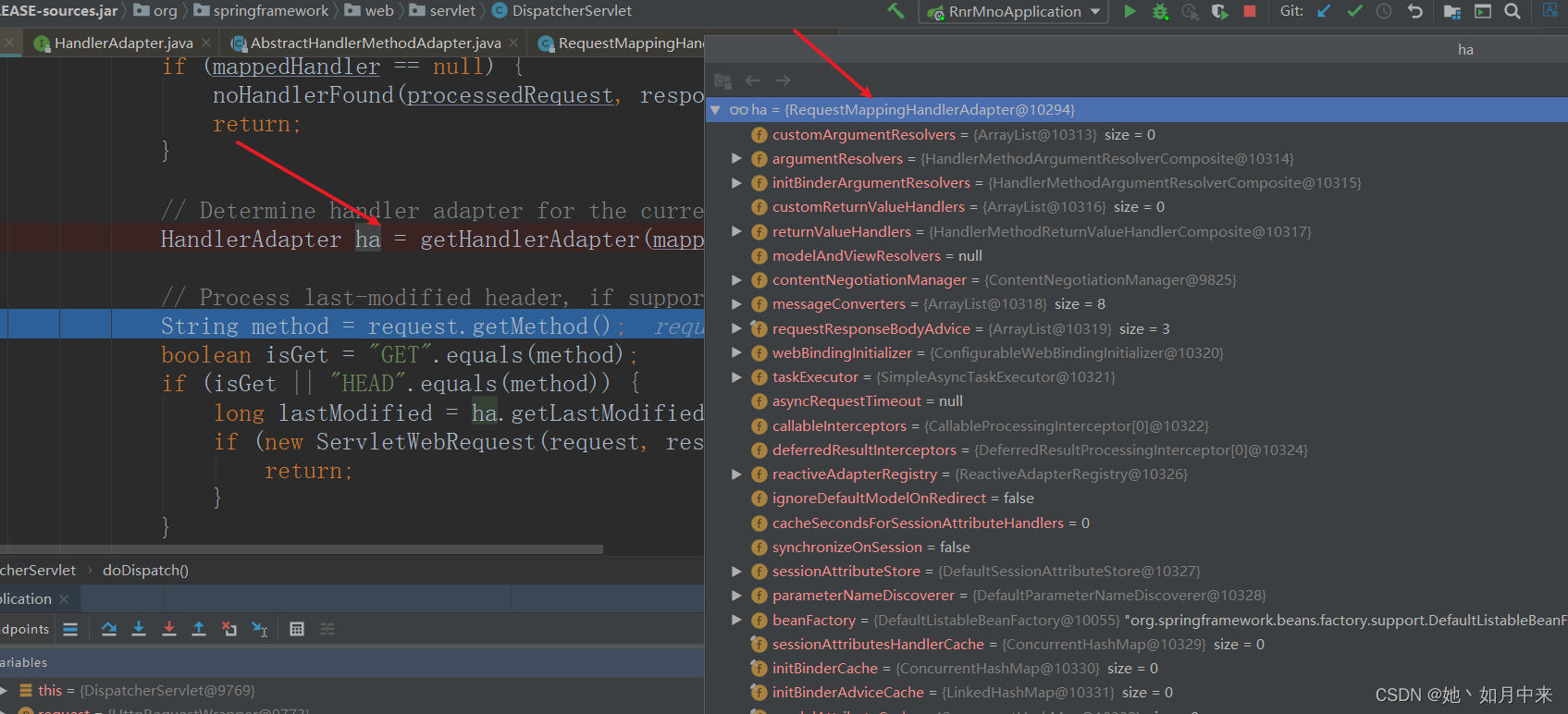1568x714 pixels.
Task: Open Project Structure folder icon
Action: pos(1452,11)
